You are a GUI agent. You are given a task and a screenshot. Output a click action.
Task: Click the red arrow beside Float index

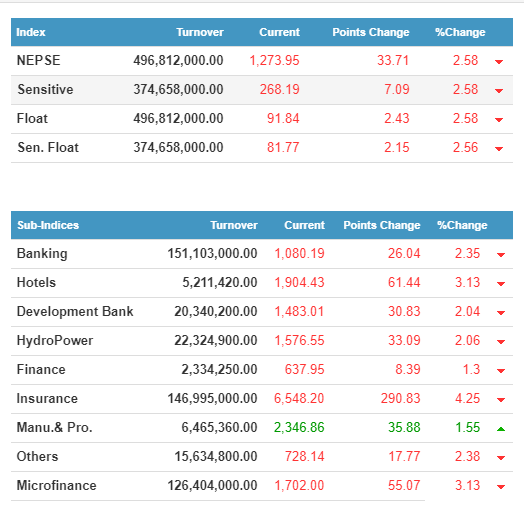click(x=499, y=120)
